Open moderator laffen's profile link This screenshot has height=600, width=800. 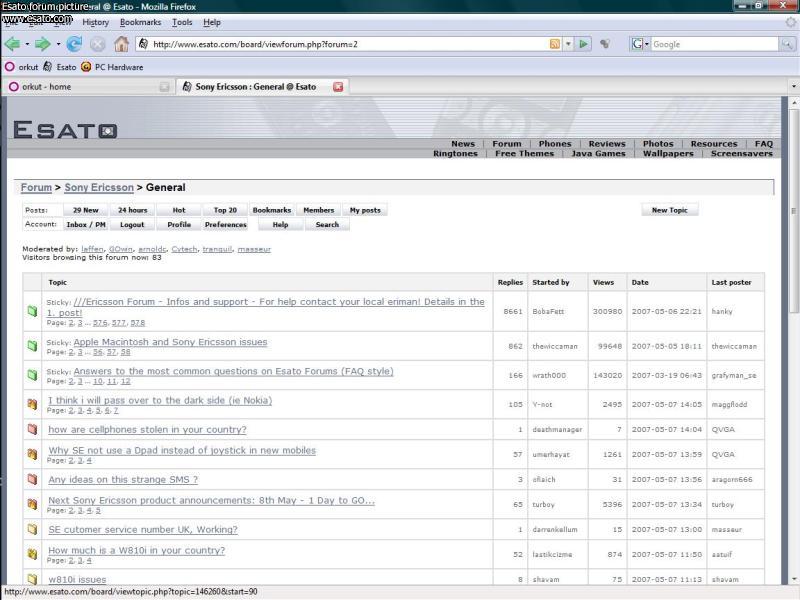click(92, 249)
